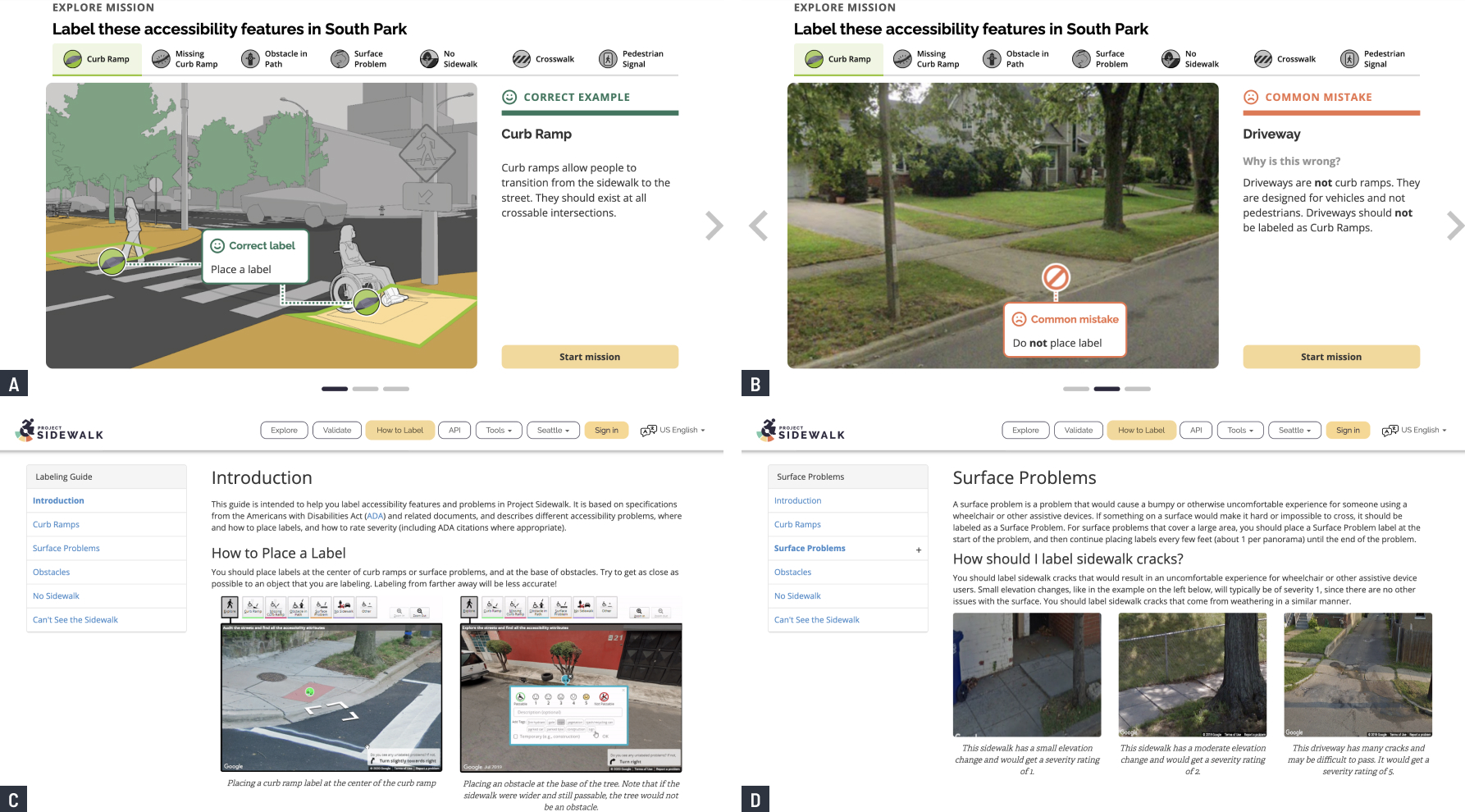The height and width of the screenshot is (812, 1465).
Task: Click Pedestrian Signal icon in the Correct Example panel
Action: tap(608, 59)
